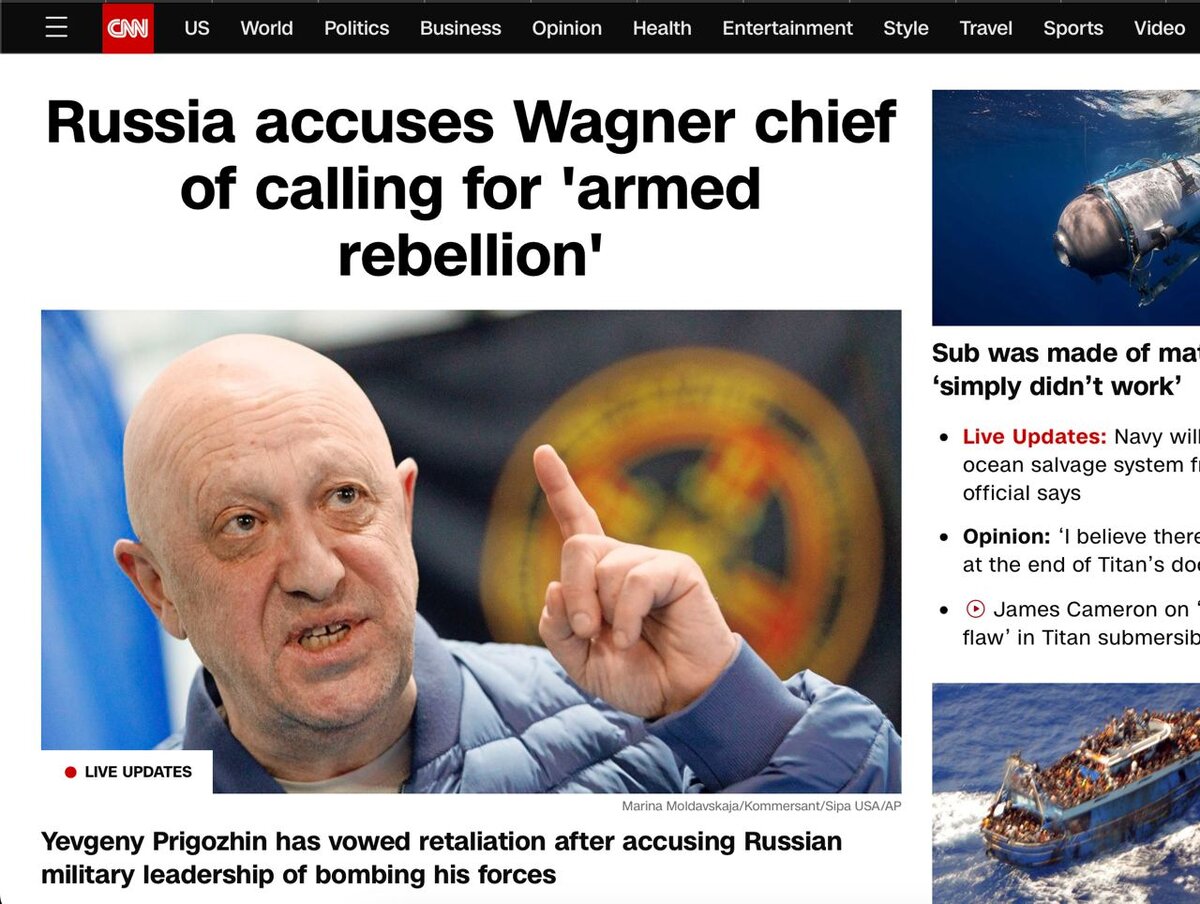Go to the Politics section
Screen dimensions: 1200x904
point(356,28)
